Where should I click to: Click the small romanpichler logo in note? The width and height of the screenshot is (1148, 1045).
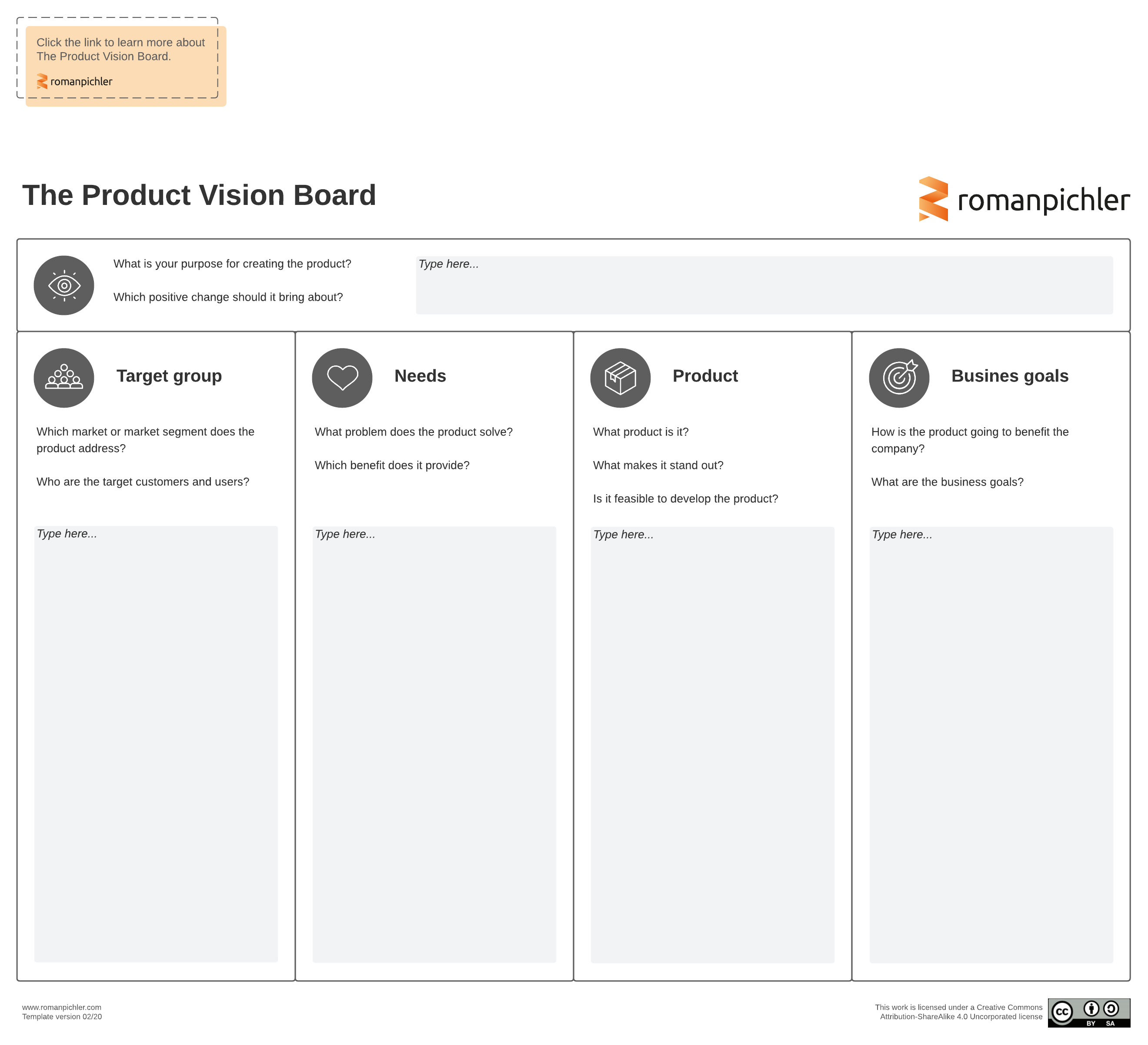[75, 81]
